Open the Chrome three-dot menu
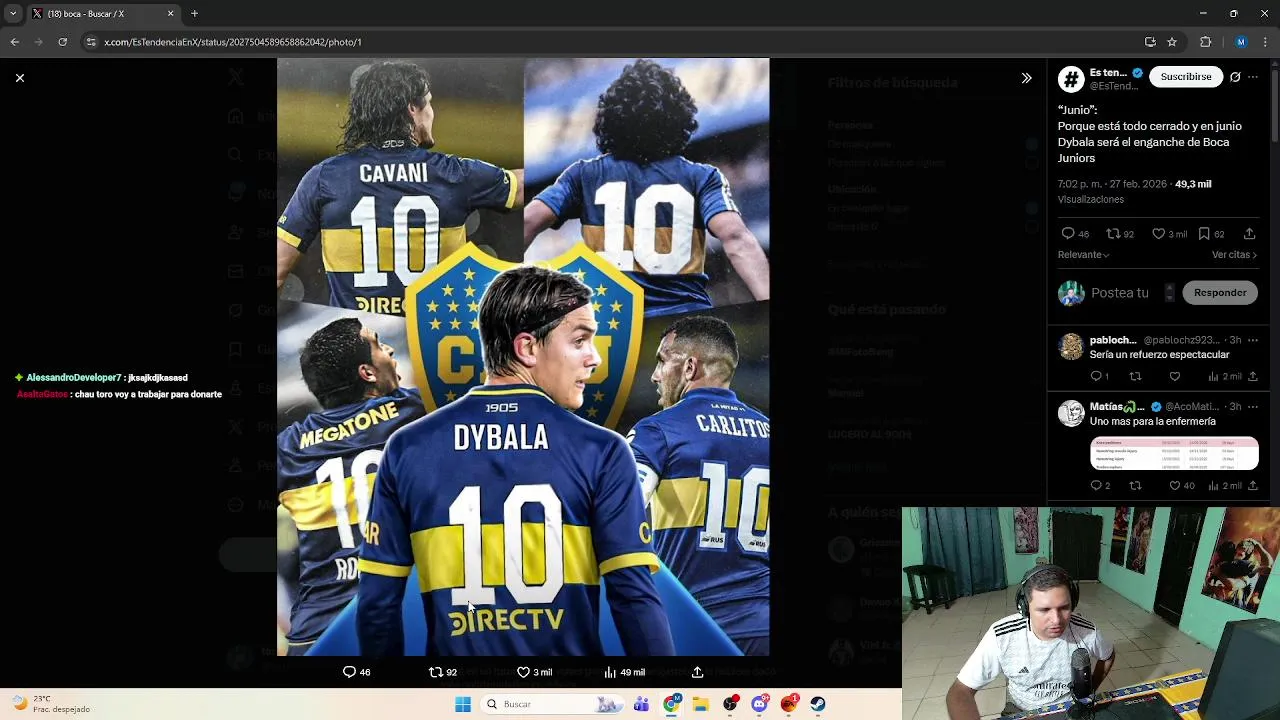This screenshot has height=720, width=1280. 1266,42
